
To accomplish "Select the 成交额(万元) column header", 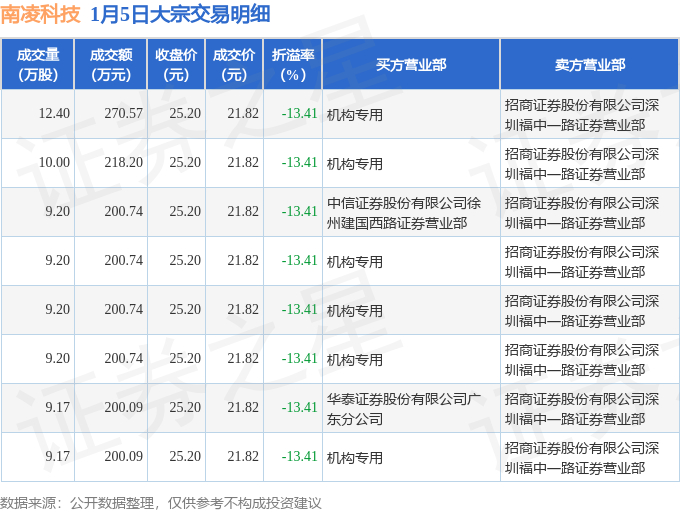I will [110, 65].
